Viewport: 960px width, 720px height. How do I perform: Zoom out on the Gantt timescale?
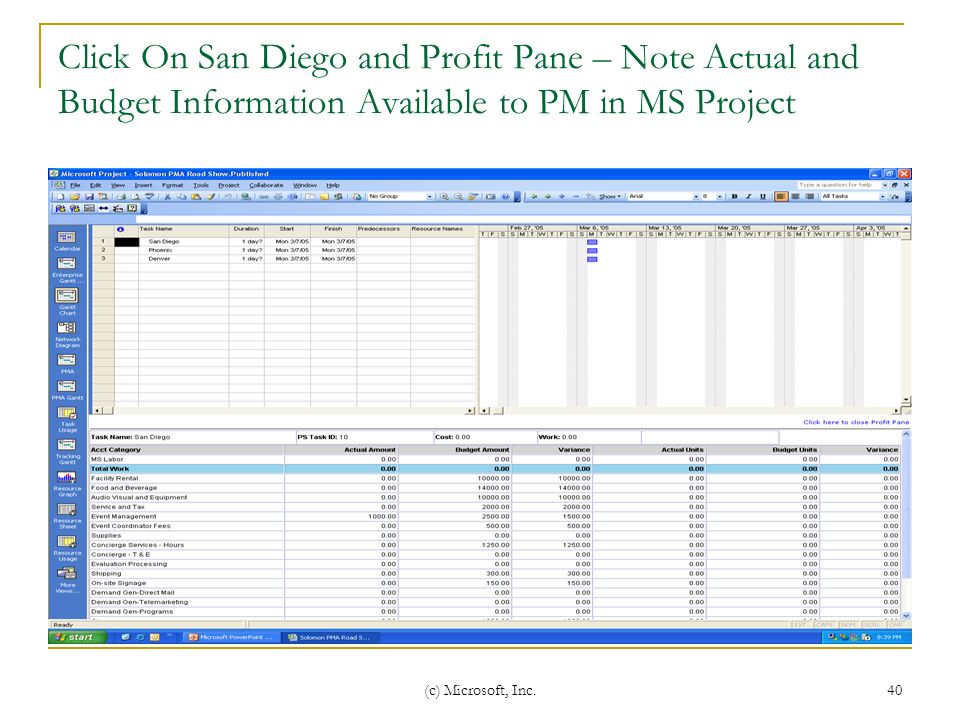pyautogui.click(x=459, y=197)
